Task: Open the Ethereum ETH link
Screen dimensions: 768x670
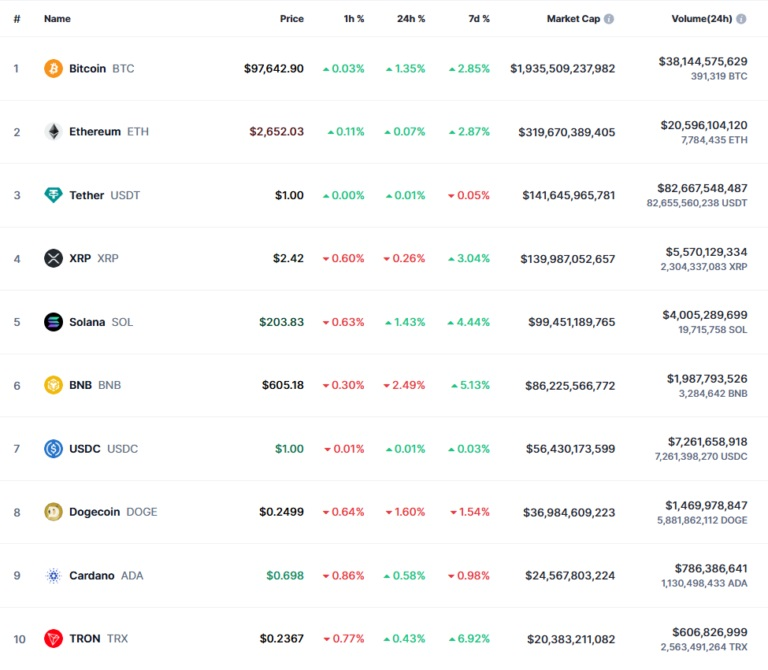Action: point(109,131)
